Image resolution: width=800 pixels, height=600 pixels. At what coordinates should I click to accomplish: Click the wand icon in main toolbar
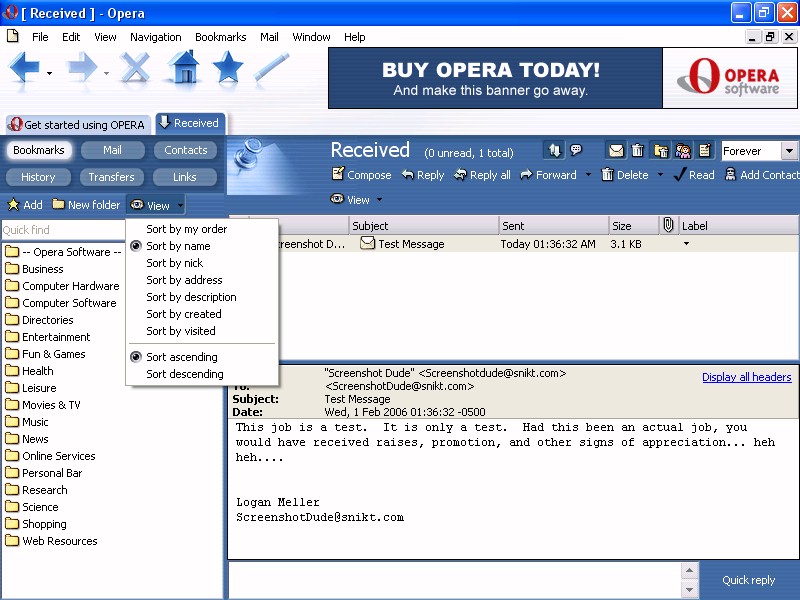coord(272,68)
